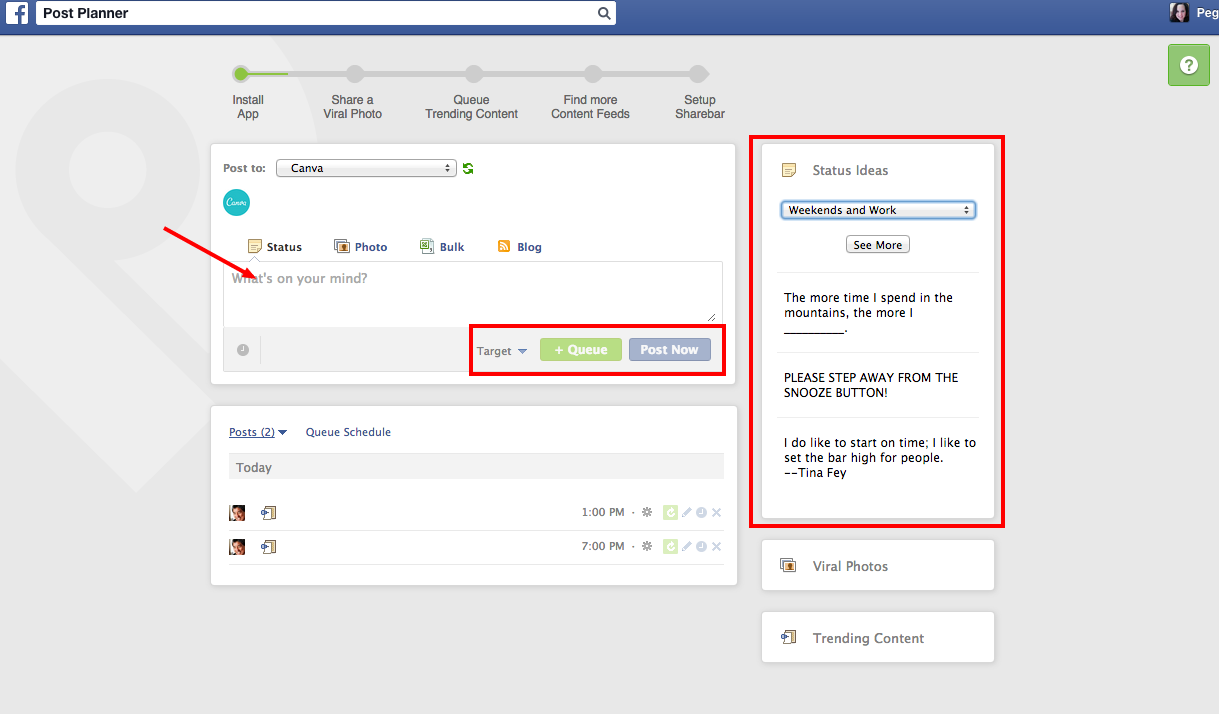Screen dimensions: 1219x714
Task: Click the clock icon on 7:00 PM post
Action: pos(701,546)
